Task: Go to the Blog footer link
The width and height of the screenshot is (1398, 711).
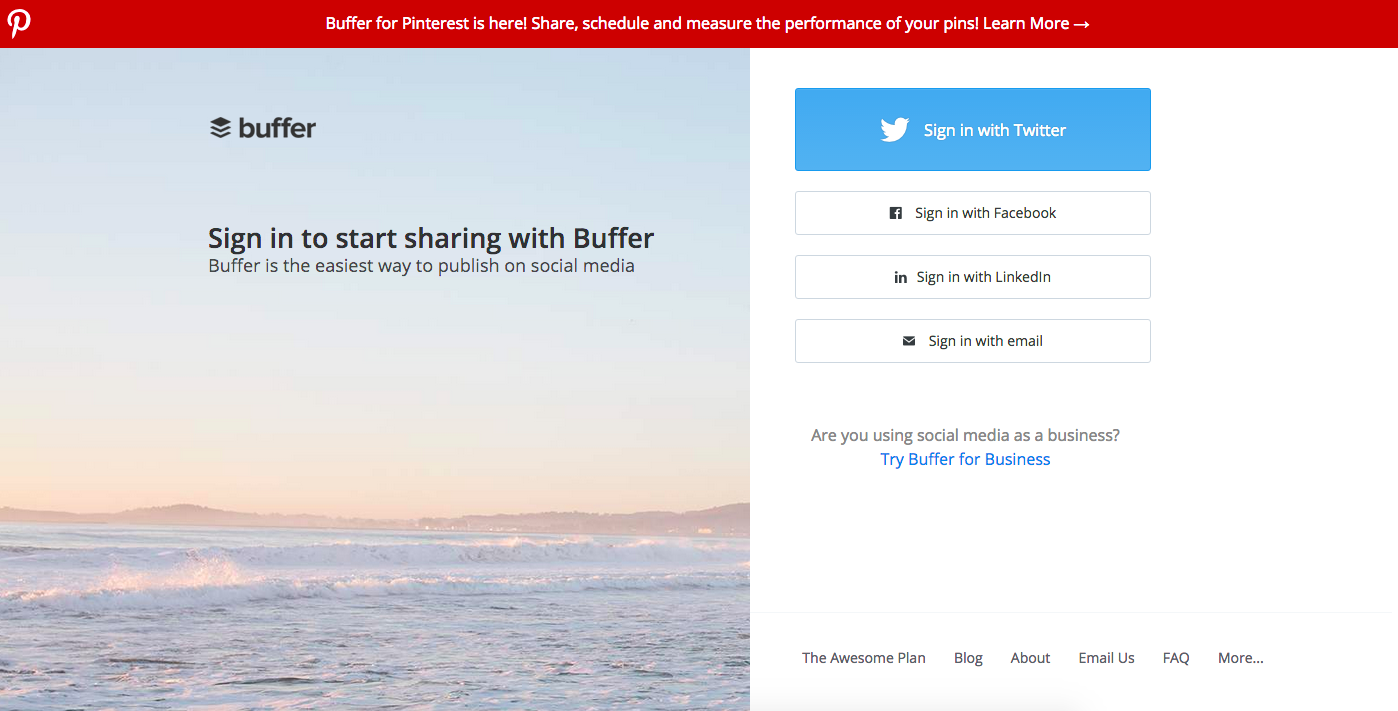Action: [x=968, y=658]
